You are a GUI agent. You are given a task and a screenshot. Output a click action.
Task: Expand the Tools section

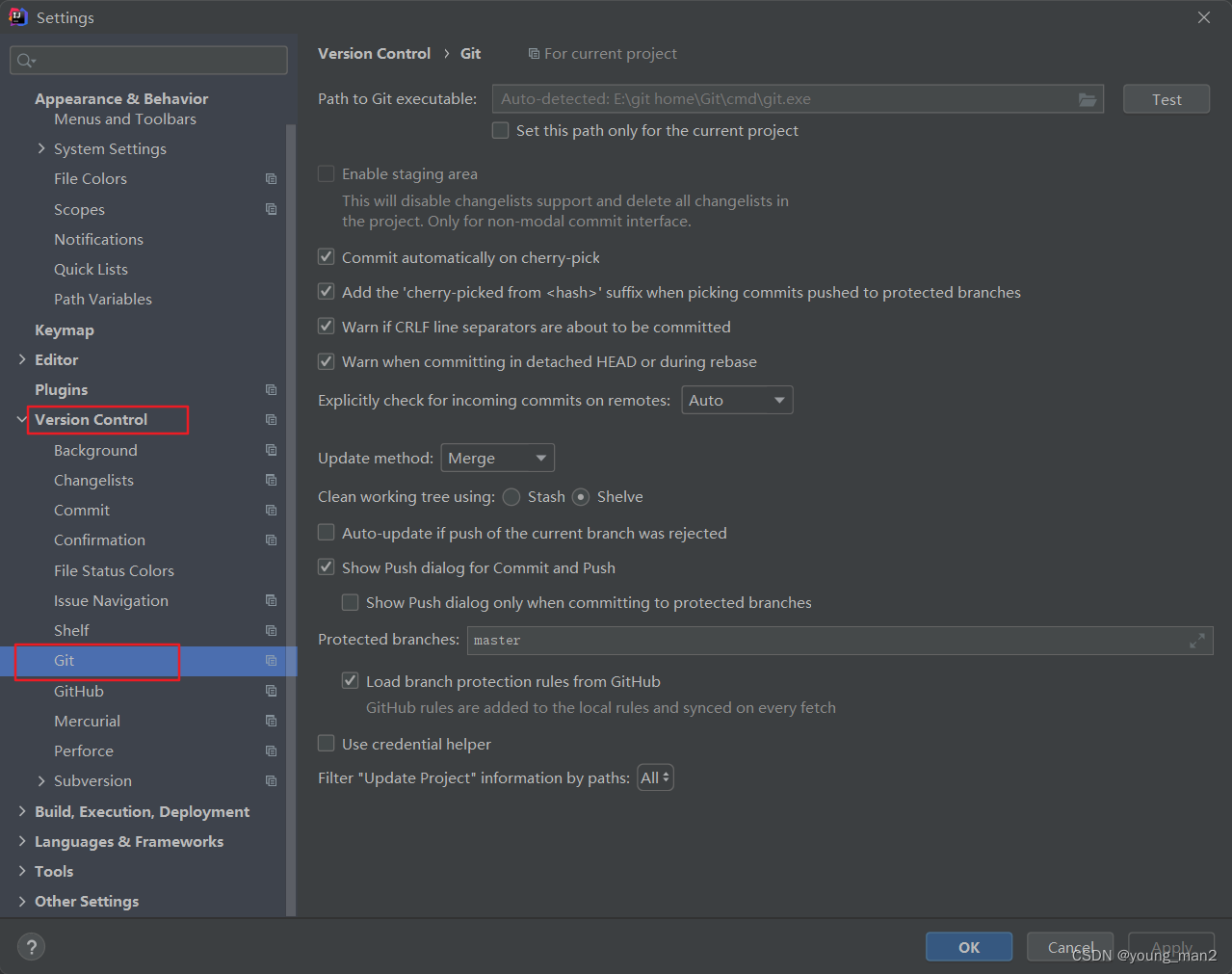pos(22,872)
